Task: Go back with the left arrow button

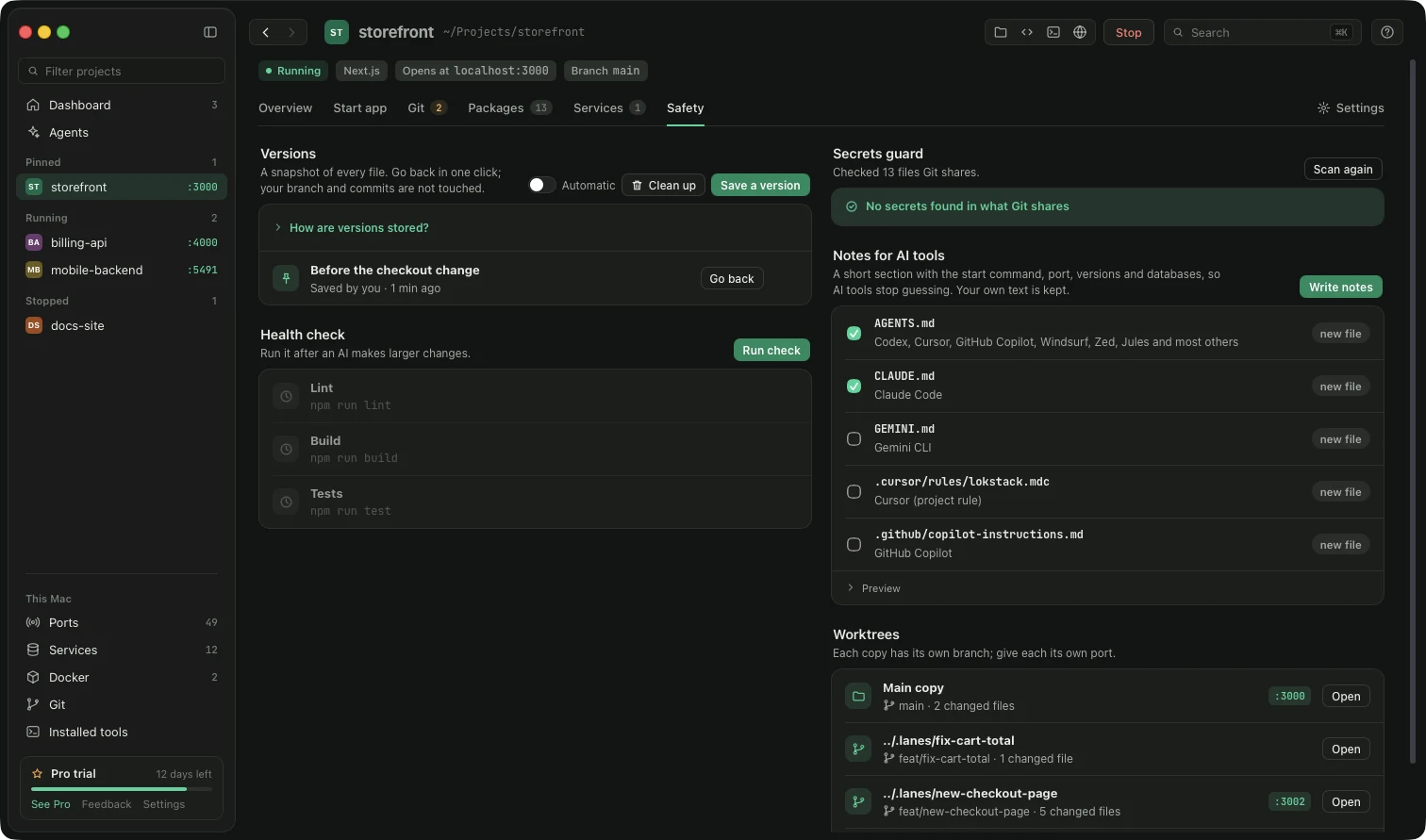Action: pyautogui.click(x=265, y=32)
